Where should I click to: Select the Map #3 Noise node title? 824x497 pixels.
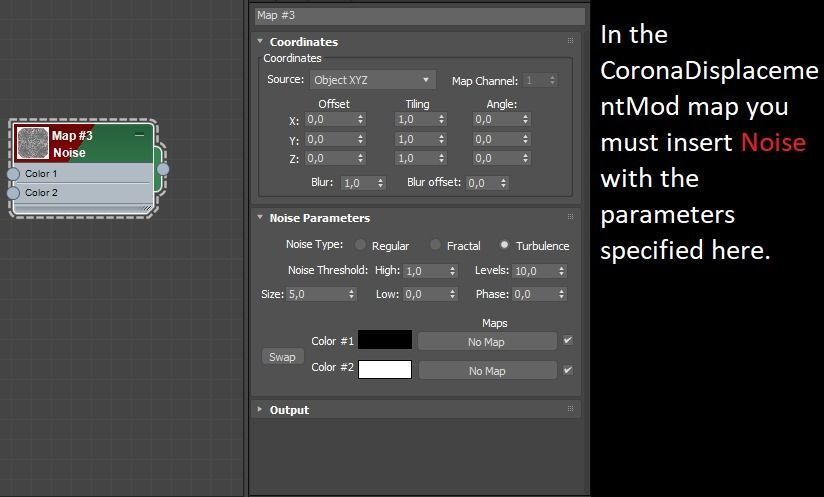pyautogui.click(x=72, y=144)
